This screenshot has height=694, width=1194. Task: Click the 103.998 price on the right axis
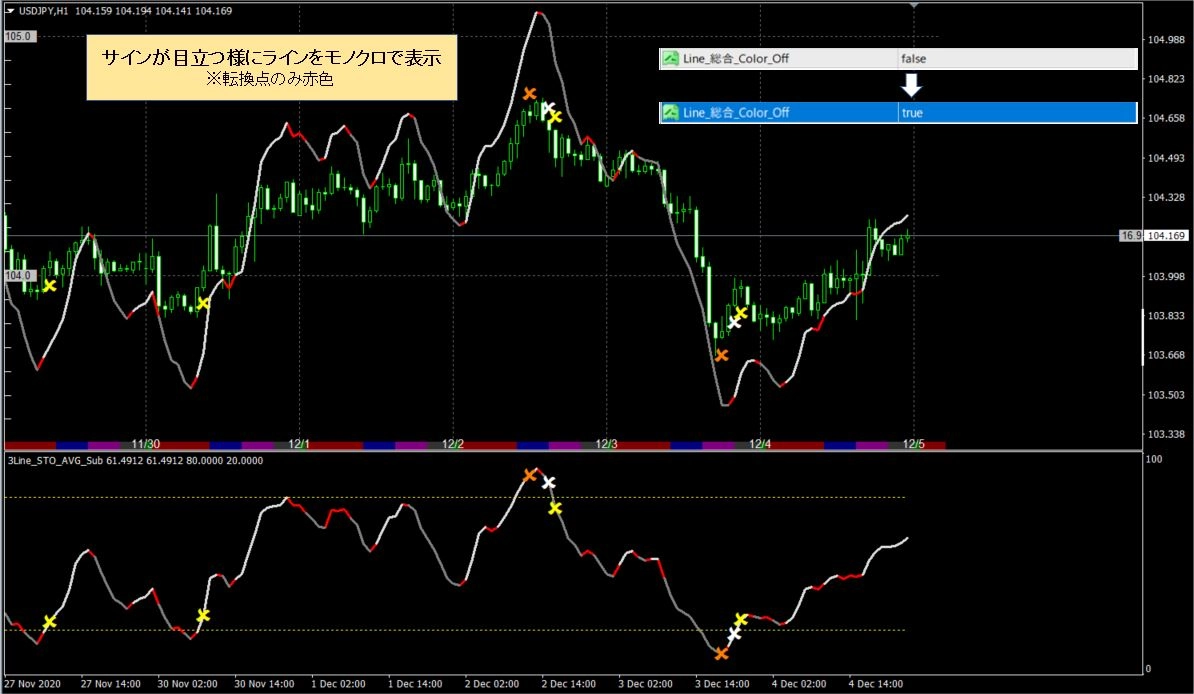[x=1167, y=277]
